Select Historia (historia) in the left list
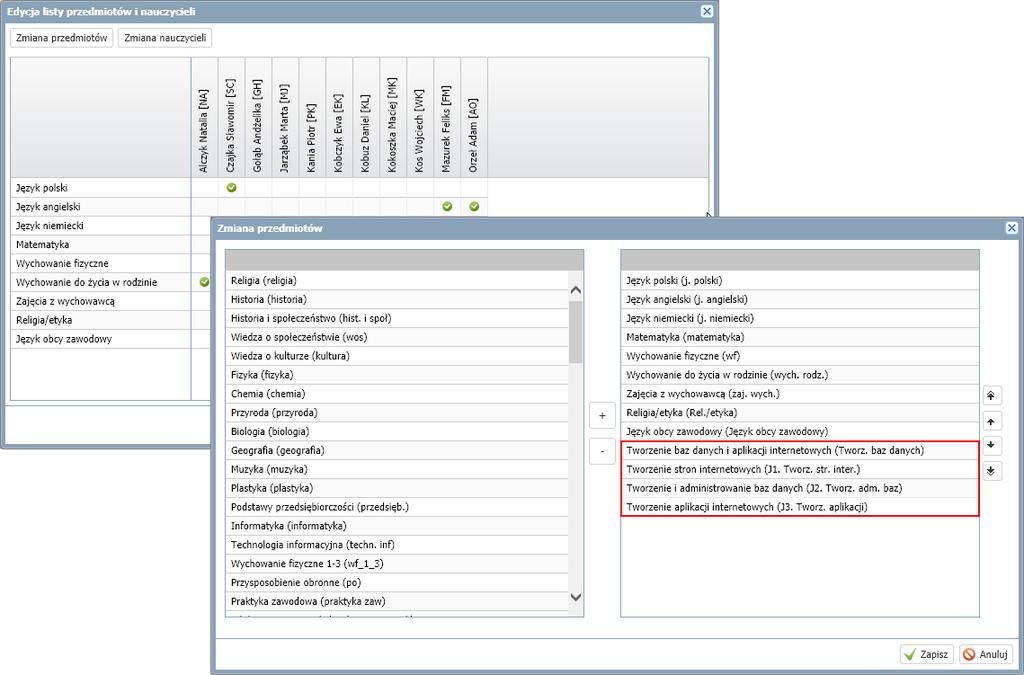1024x675 pixels. (397, 300)
